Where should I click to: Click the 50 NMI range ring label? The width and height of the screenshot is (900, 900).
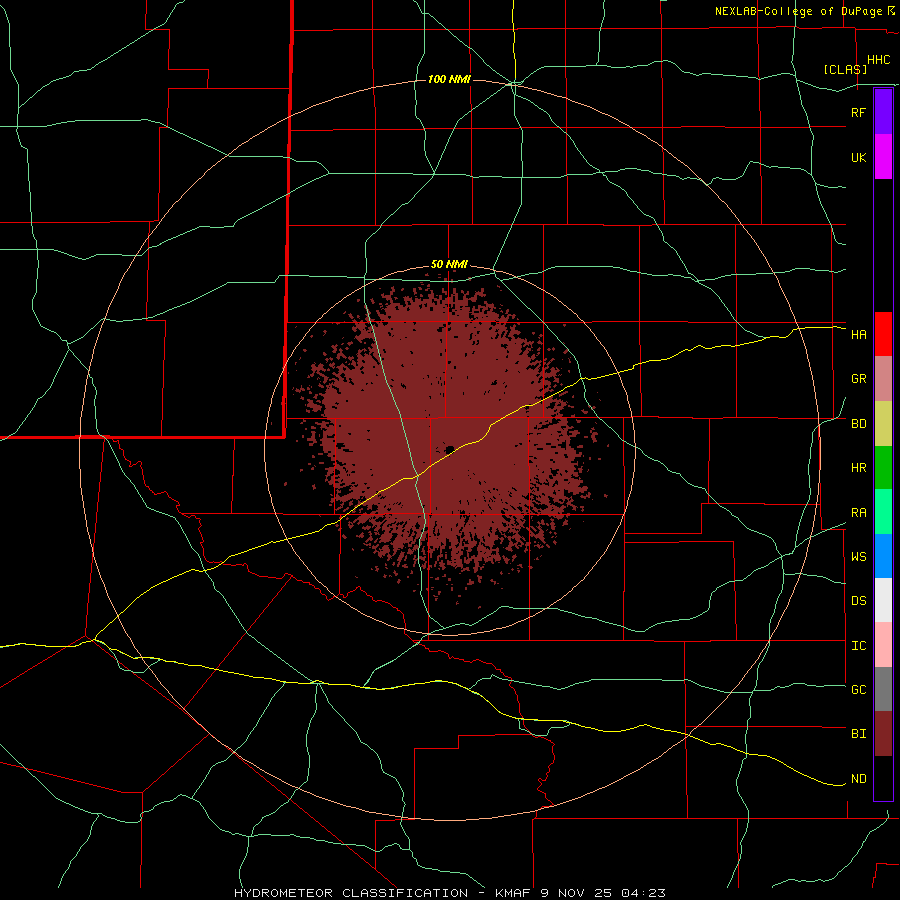click(449, 265)
